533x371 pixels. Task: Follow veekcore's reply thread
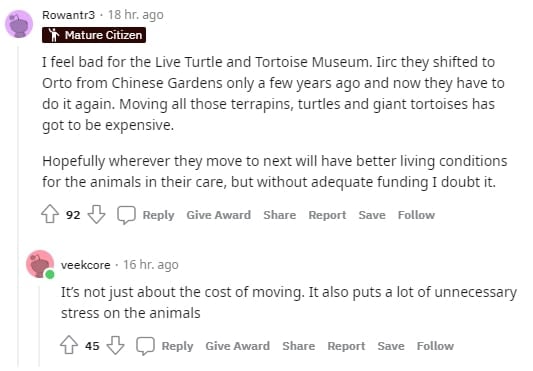click(x=435, y=346)
